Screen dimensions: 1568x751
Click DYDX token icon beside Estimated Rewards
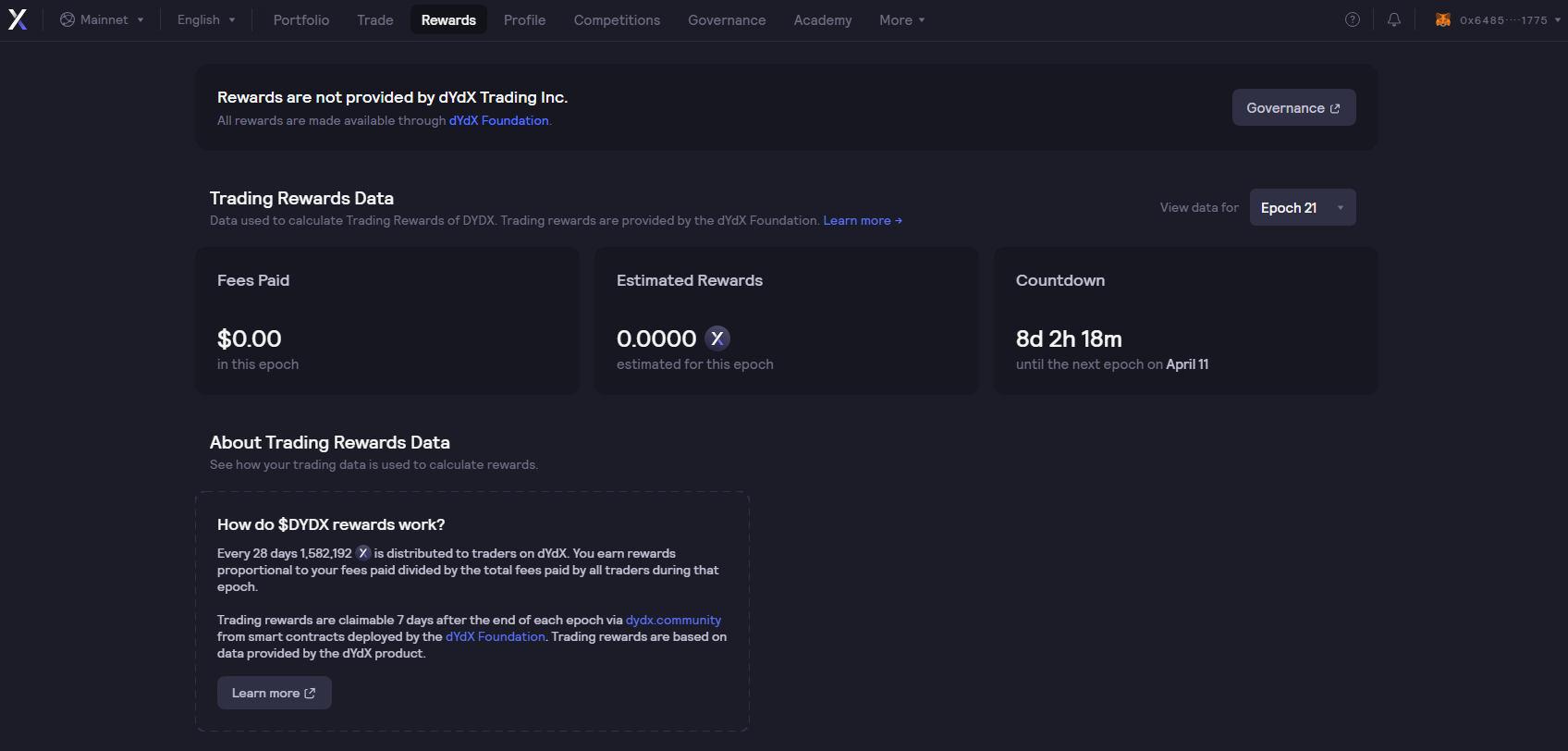717,339
